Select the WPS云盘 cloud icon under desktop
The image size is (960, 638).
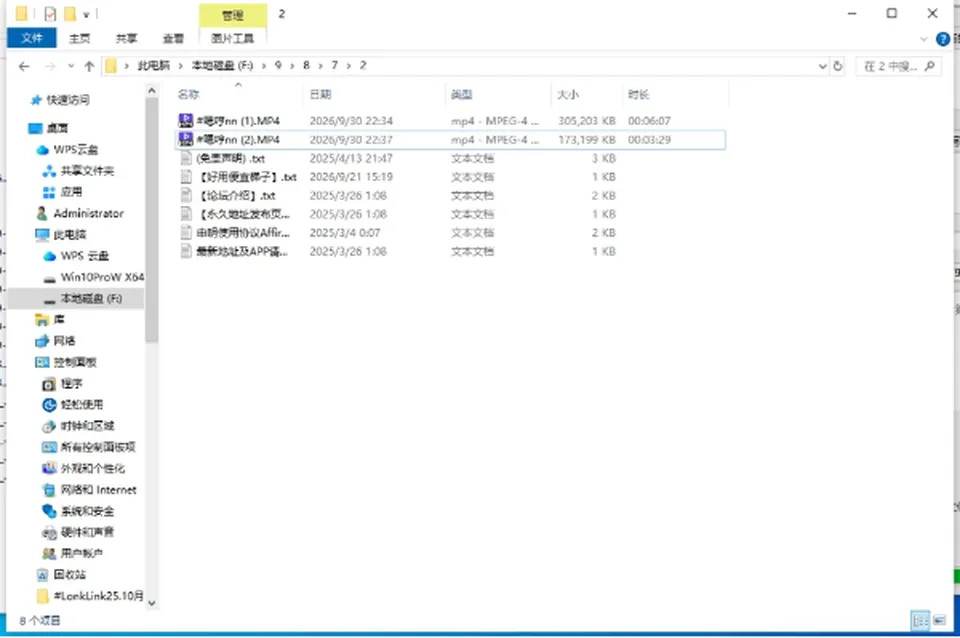tap(42, 149)
